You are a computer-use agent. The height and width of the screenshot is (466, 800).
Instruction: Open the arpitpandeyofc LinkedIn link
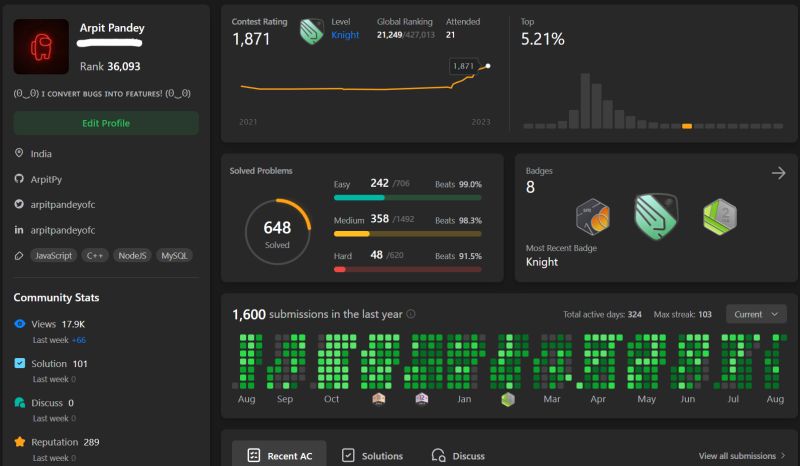(x=63, y=230)
